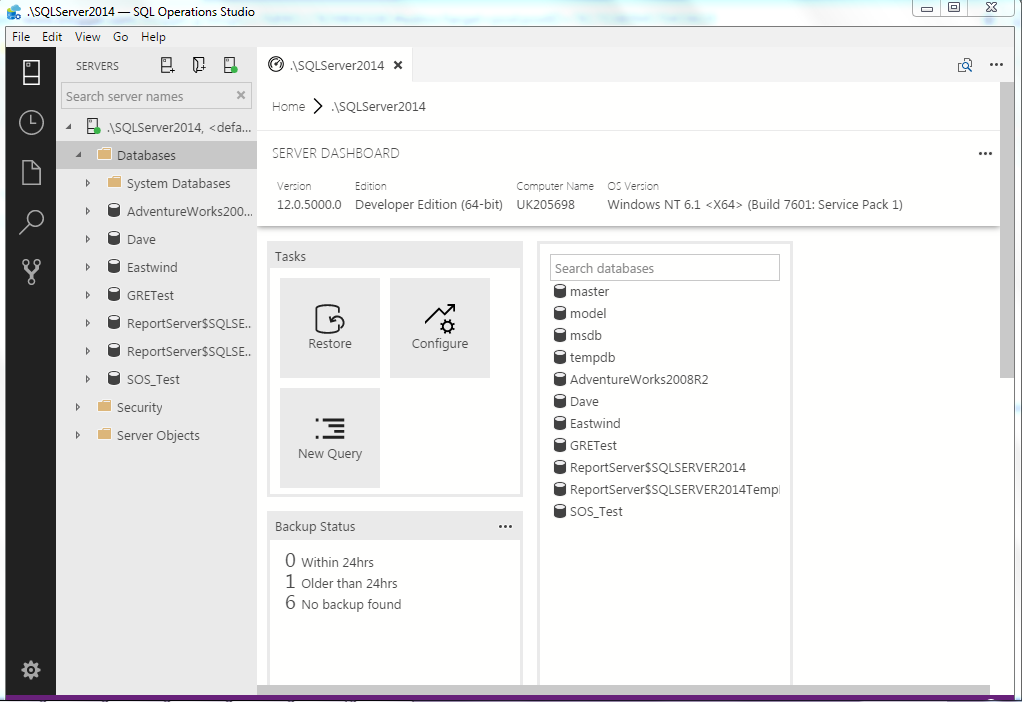The height and width of the screenshot is (702, 1022).
Task: Open the Edit menu
Action: [x=52, y=37]
